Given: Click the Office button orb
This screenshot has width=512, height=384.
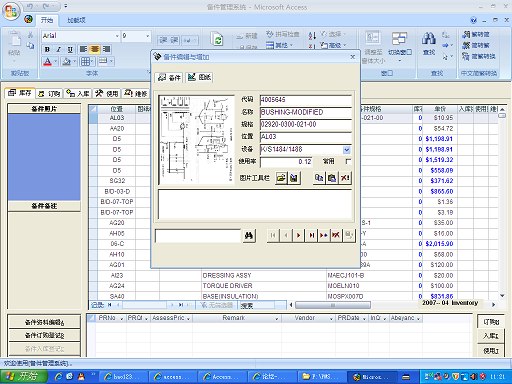Looking at the screenshot, I should (11, 12).
